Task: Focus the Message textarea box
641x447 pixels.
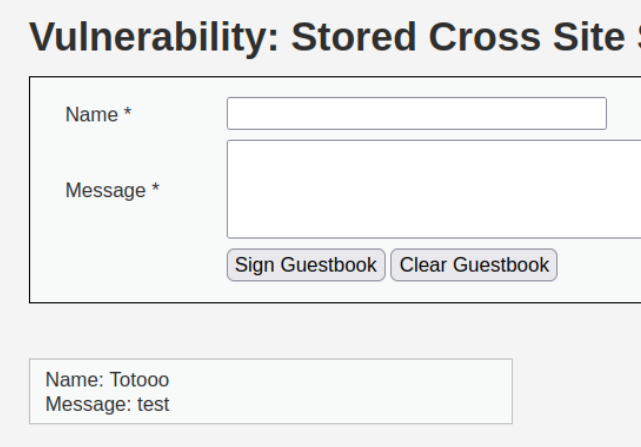Action: tap(434, 189)
